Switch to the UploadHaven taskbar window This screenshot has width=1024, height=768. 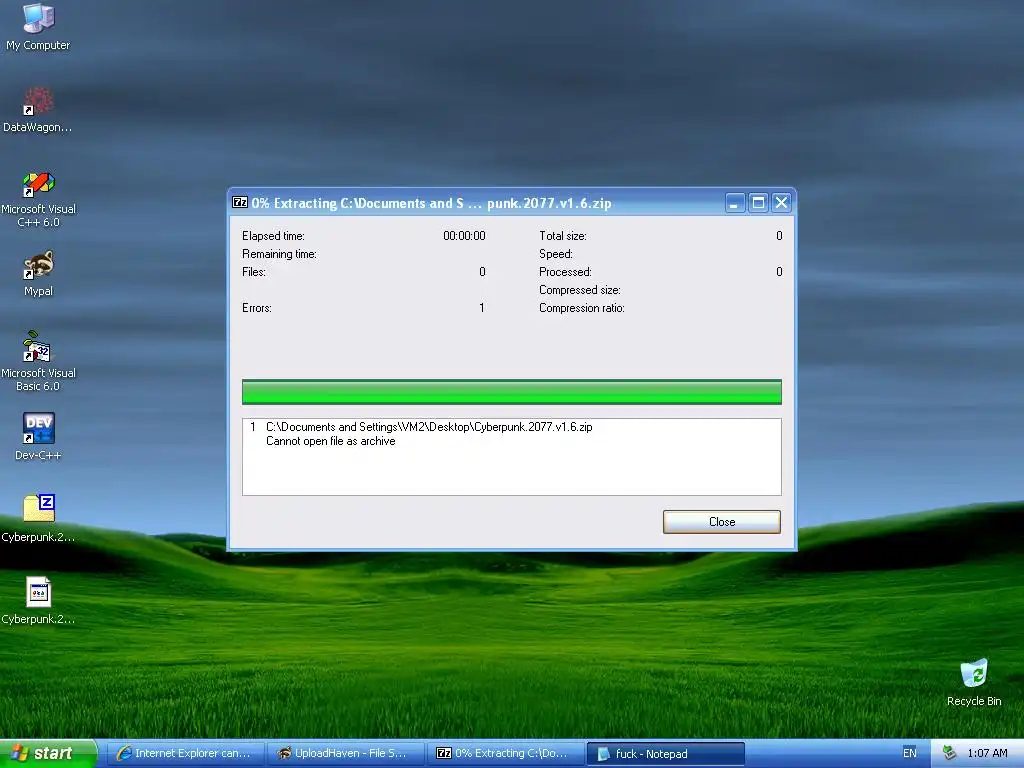[345, 753]
